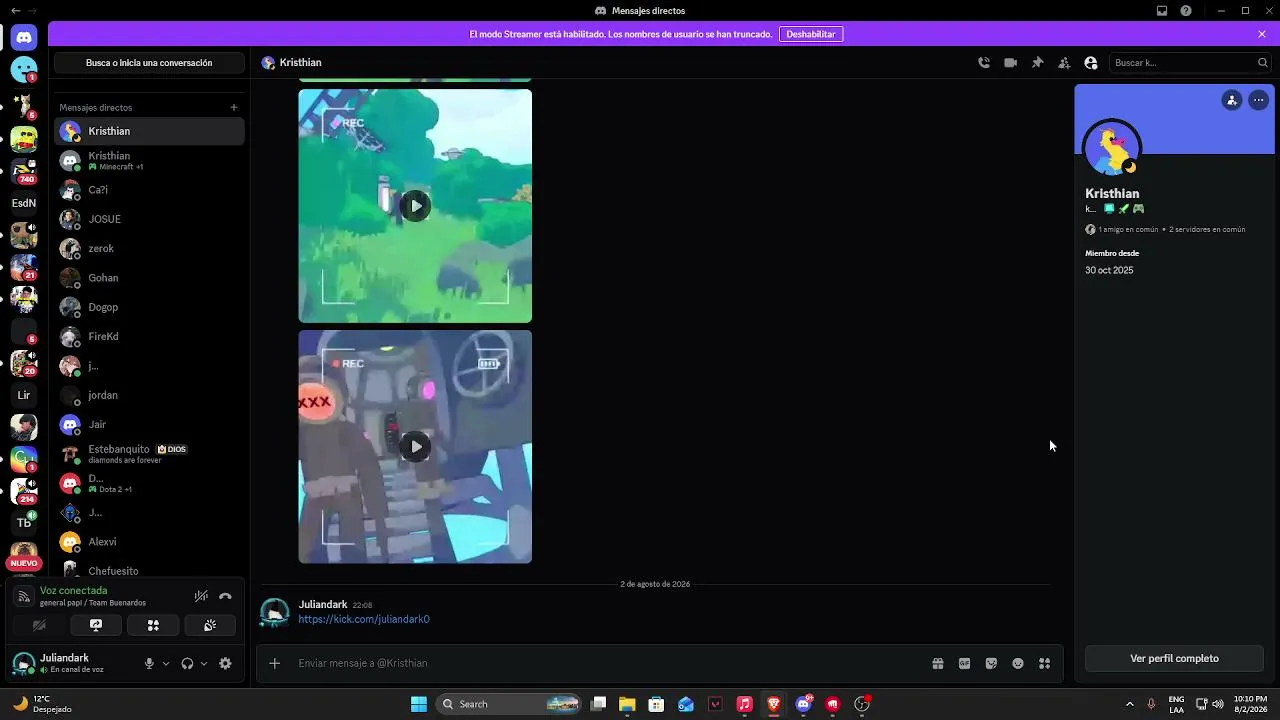Select FireKd in the DM list
1280x720 pixels.
click(149, 336)
